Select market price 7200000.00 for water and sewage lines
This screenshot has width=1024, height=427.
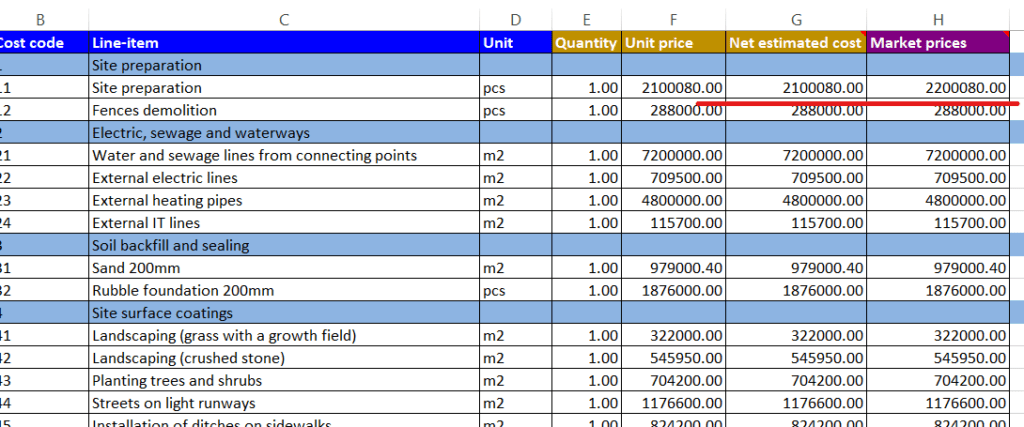[938, 155]
